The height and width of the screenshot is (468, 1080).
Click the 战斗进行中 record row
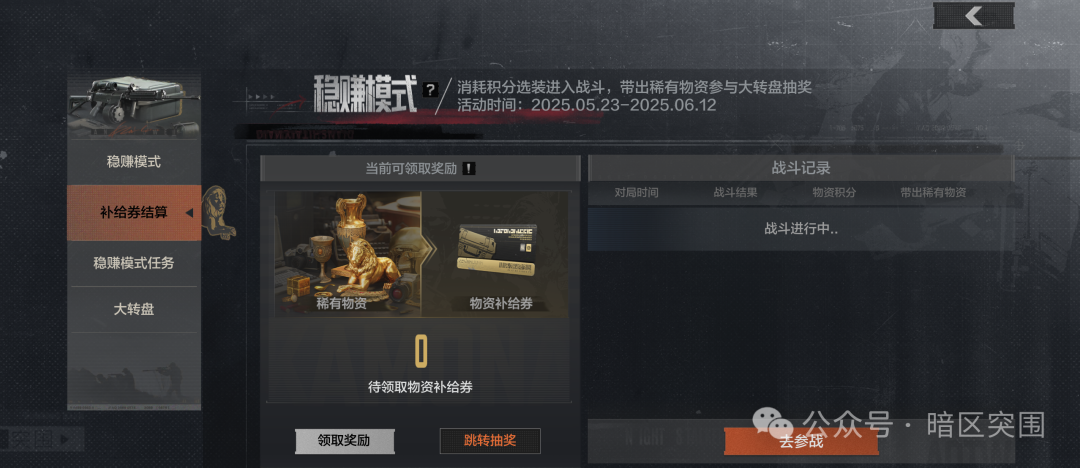[x=801, y=229]
